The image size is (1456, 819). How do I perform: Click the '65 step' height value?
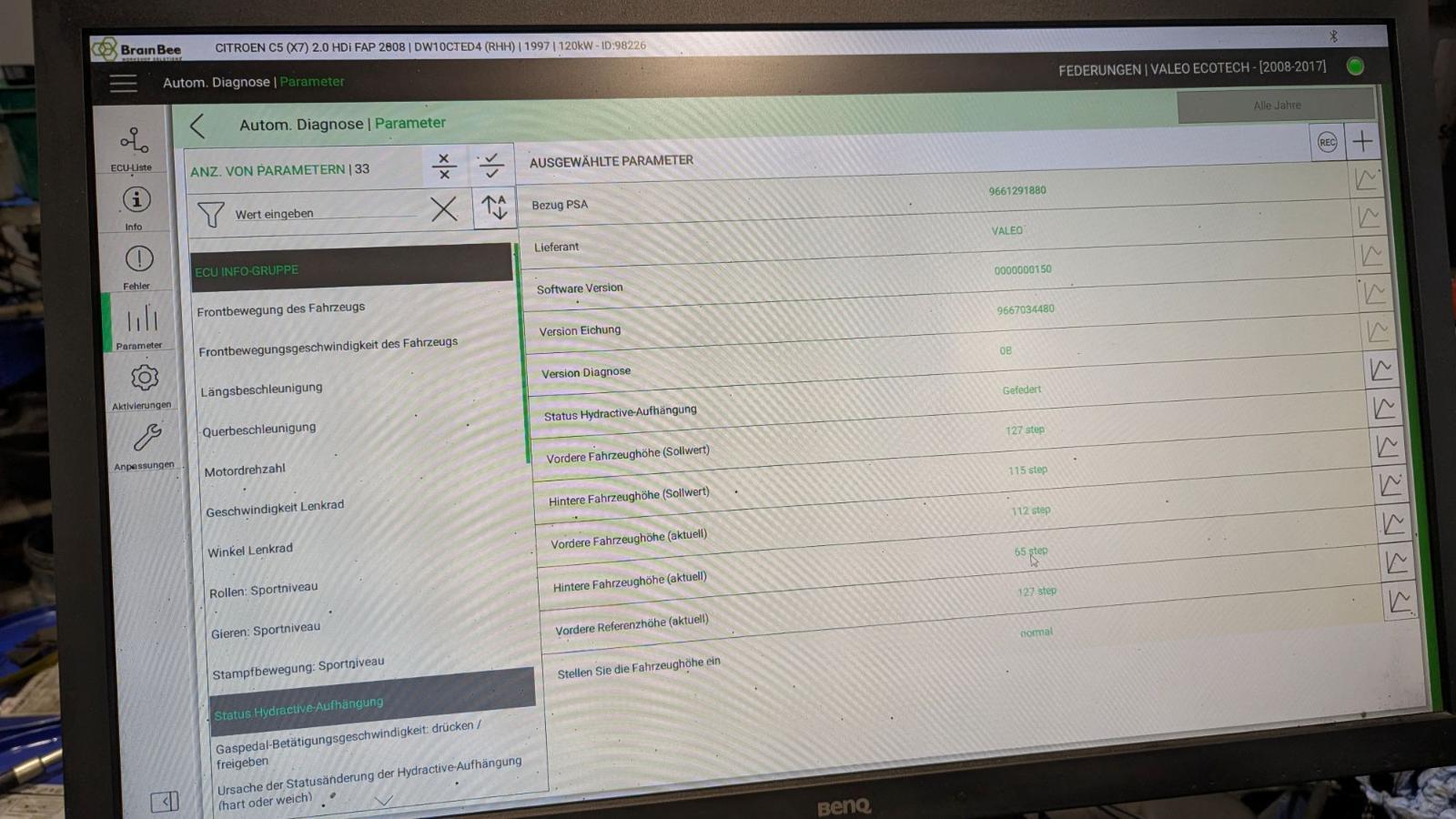pos(1031,551)
